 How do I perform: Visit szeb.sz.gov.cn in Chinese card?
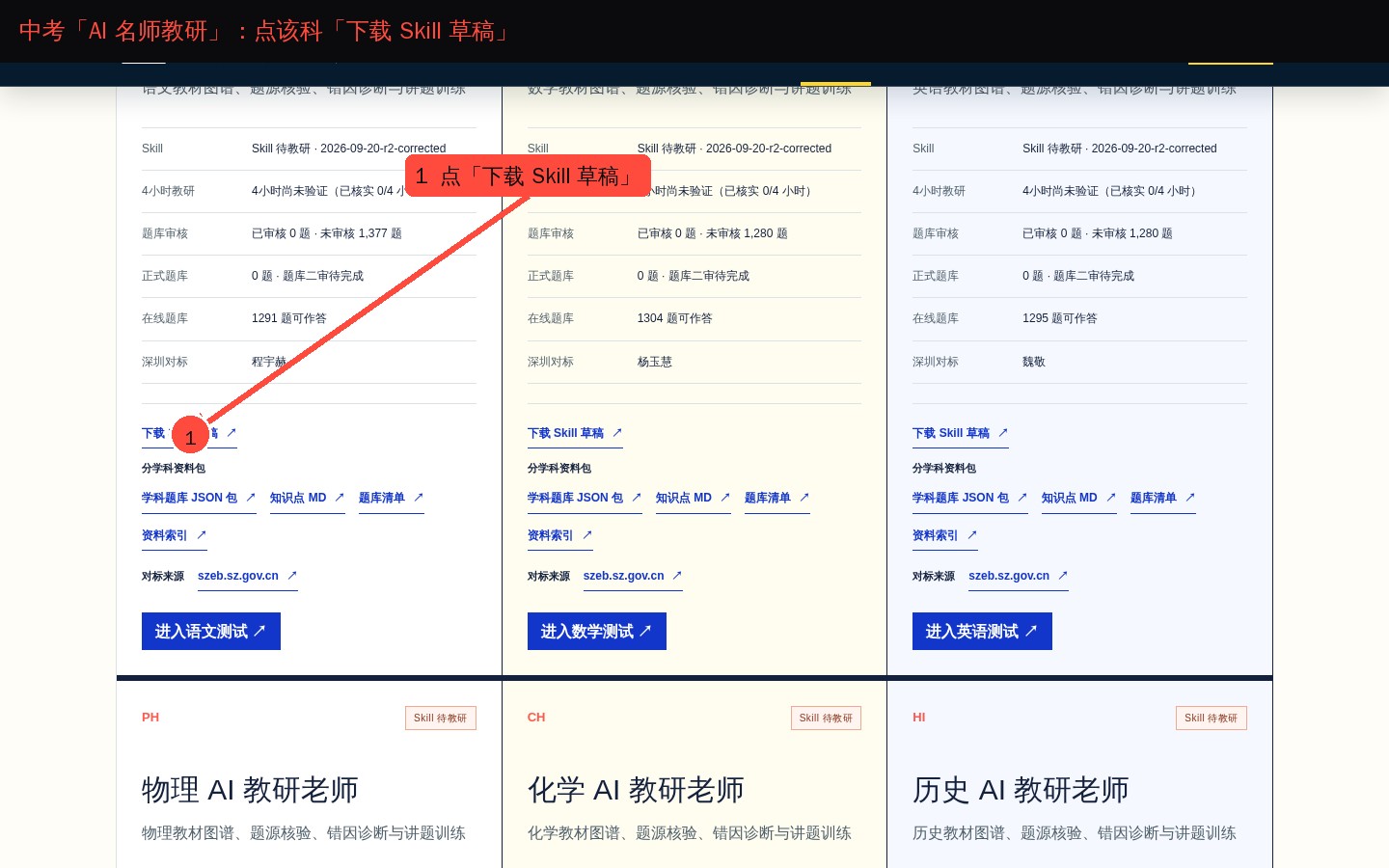click(247, 577)
